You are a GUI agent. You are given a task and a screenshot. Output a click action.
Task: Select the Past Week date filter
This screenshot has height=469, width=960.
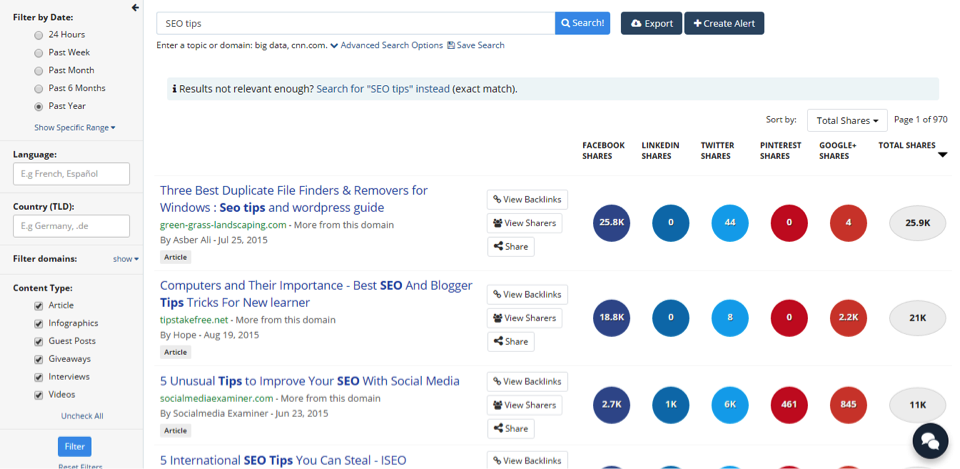pyautogui.click(x=39, y=53)
